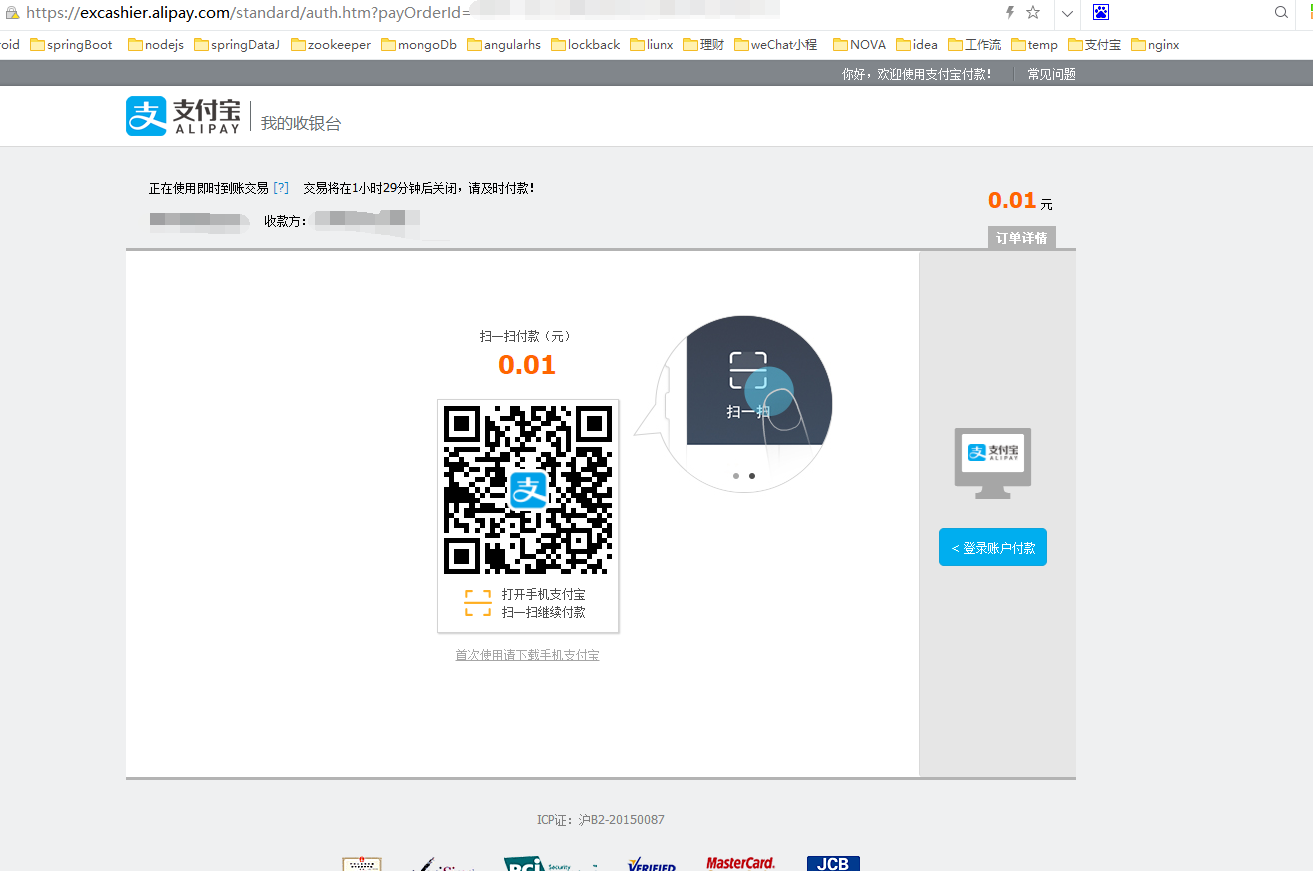
Task: Click the 打开手机支付宝 instruction text
Action: 543,594
